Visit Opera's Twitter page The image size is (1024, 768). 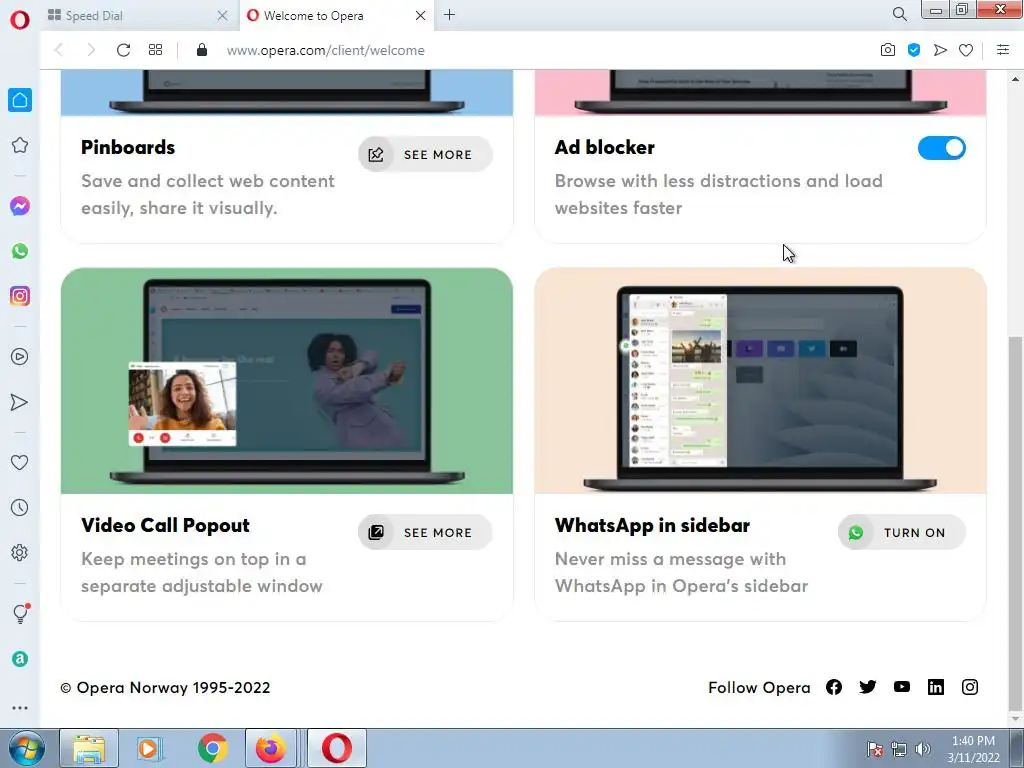click(x=868, y=687)
